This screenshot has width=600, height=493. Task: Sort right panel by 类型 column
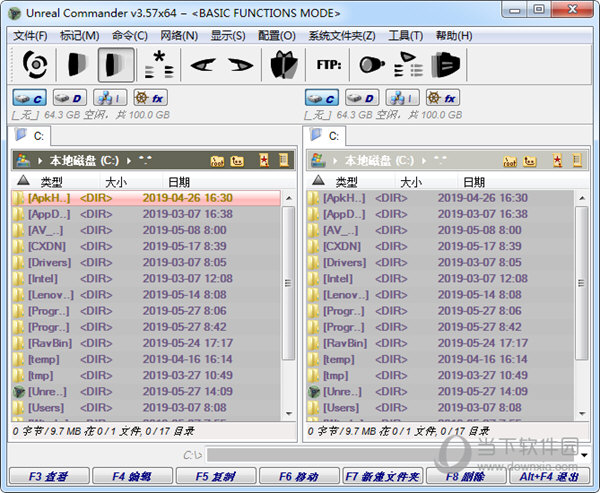tap(347, 182)
